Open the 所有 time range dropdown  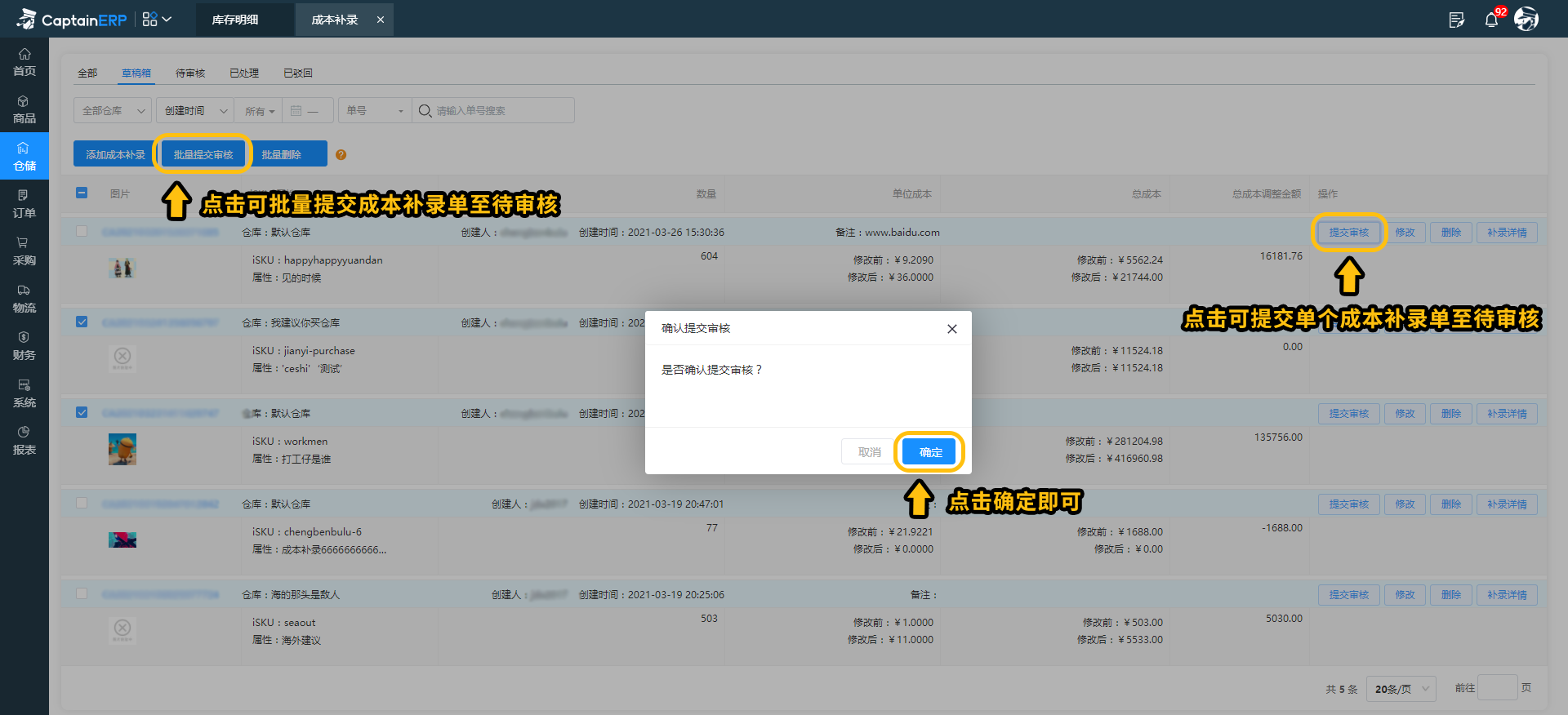(259, 111)
